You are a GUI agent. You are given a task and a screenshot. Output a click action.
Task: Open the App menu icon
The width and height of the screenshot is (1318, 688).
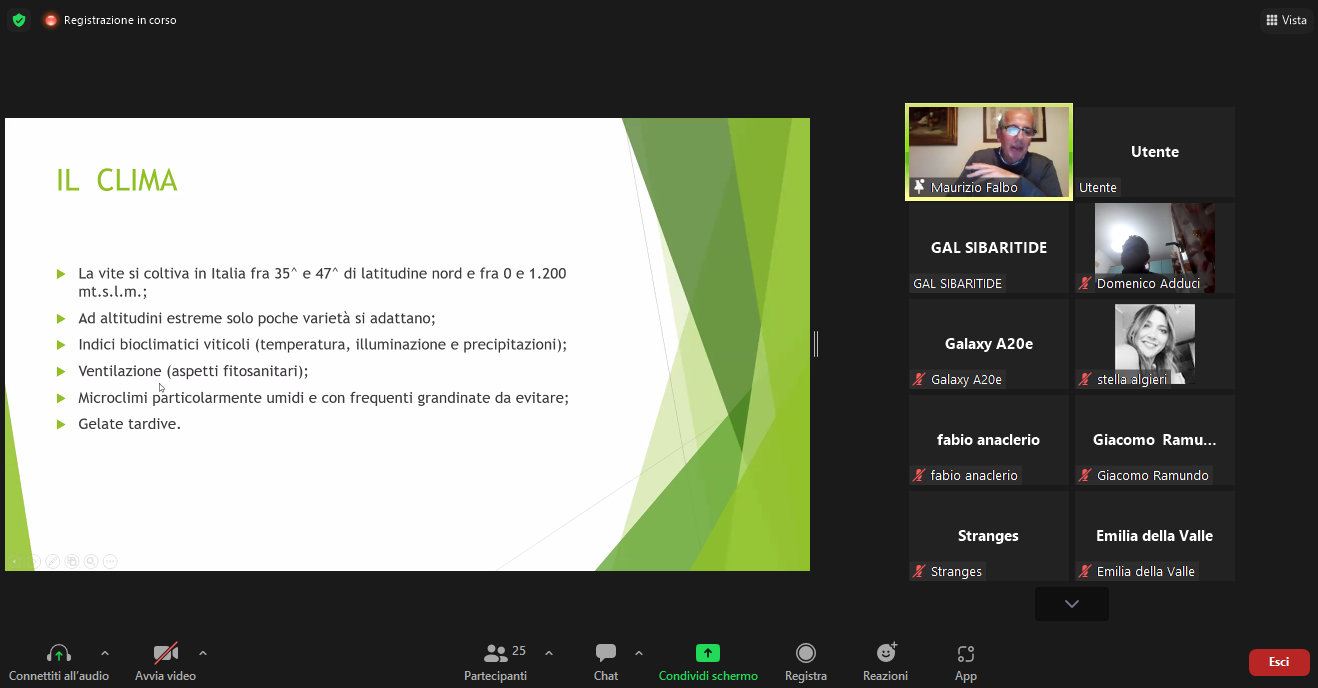click(x=966, y=654)
